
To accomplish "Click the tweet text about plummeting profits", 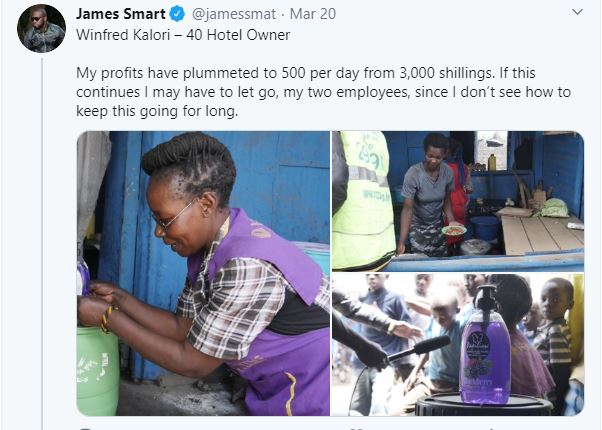I will click(323, 92).
